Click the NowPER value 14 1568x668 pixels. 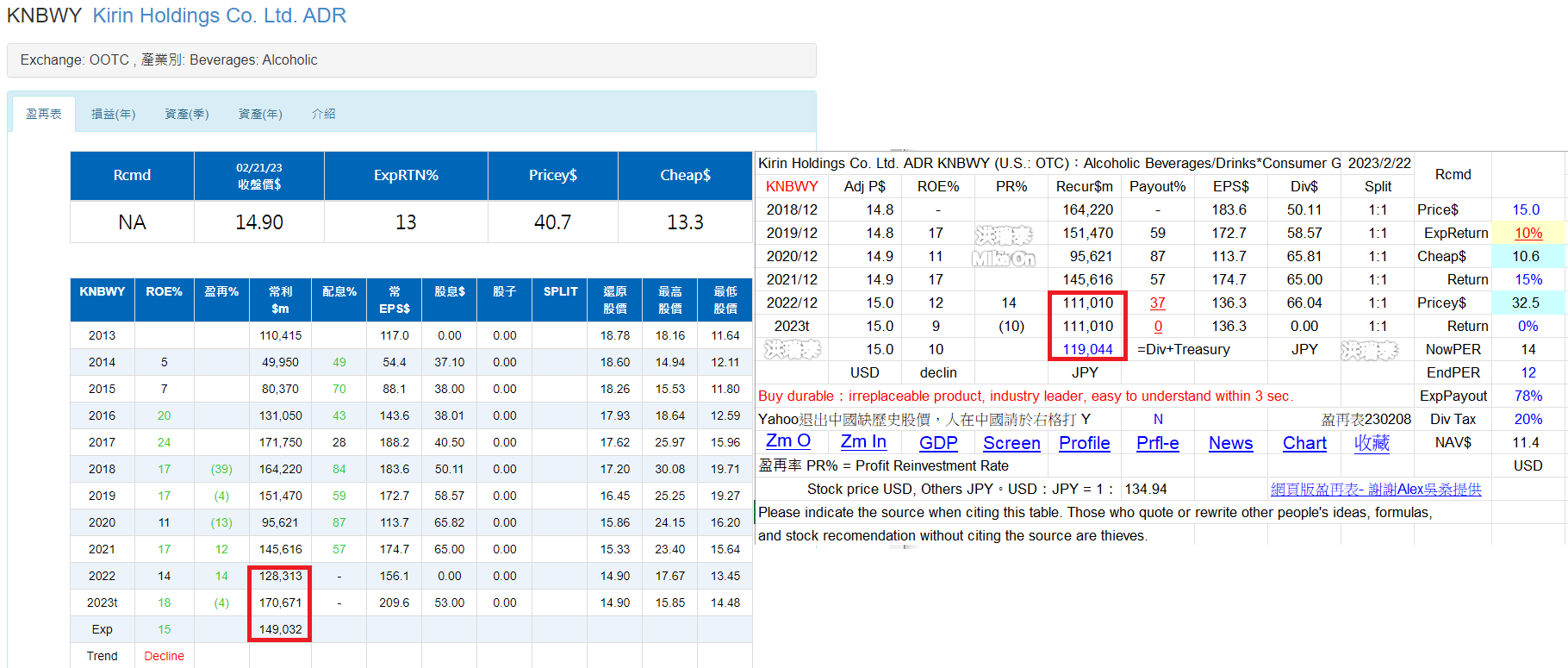[x=1528, y=349]
